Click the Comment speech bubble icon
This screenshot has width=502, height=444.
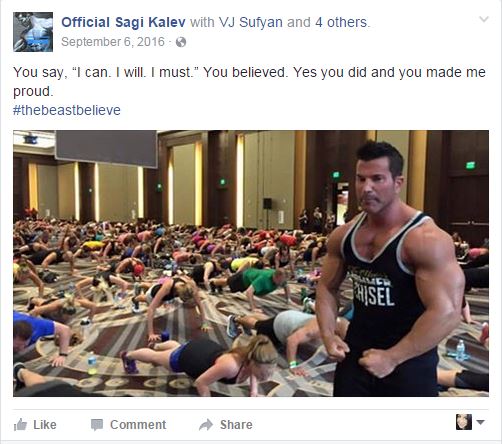(97, 425)
